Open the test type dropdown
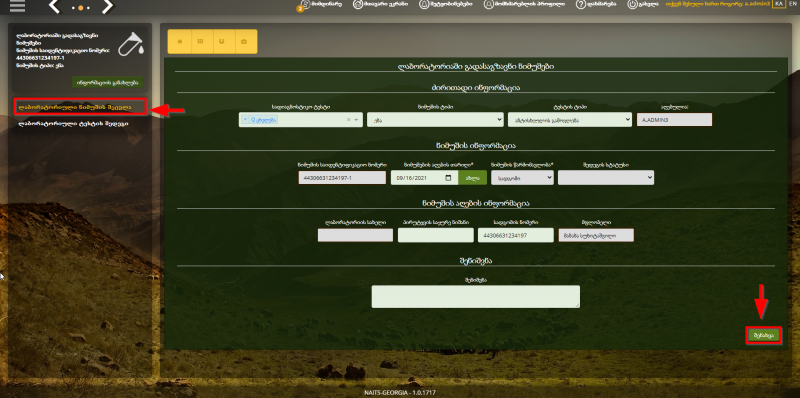Image resolution: width=800 pixels, height=398 pixels. 570,119
